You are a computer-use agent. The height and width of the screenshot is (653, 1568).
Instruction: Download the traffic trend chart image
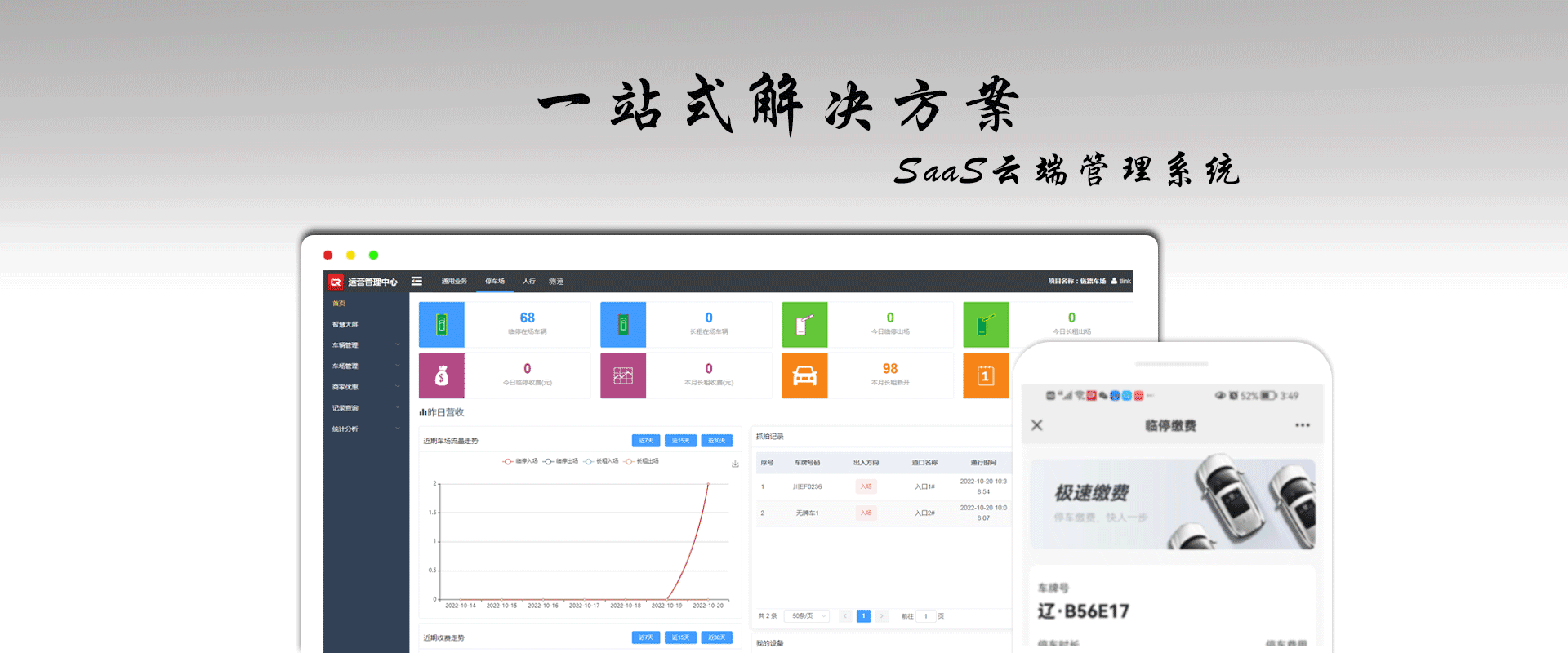click(735, 464)
